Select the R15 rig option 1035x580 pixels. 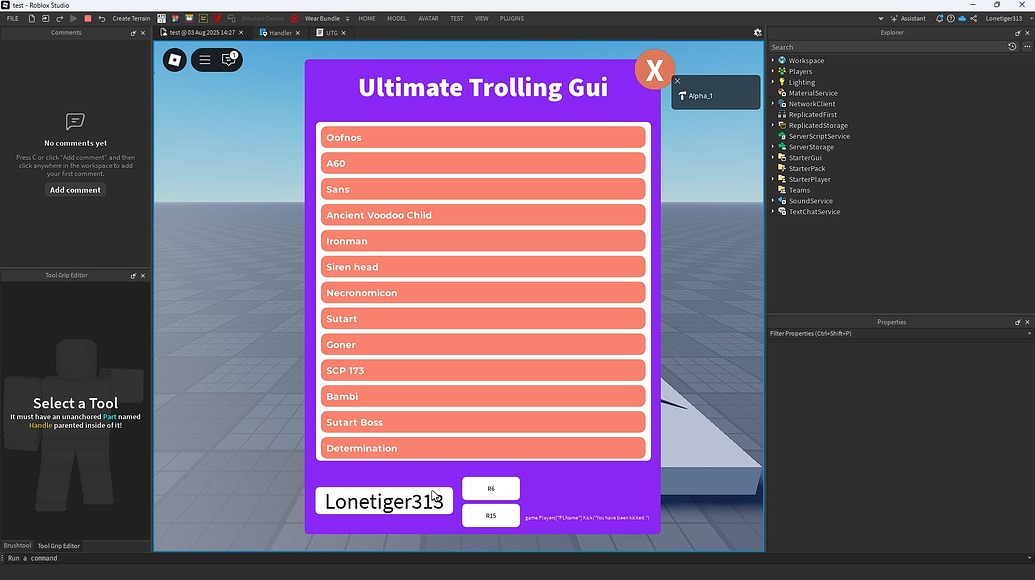(x=491, y=515)
